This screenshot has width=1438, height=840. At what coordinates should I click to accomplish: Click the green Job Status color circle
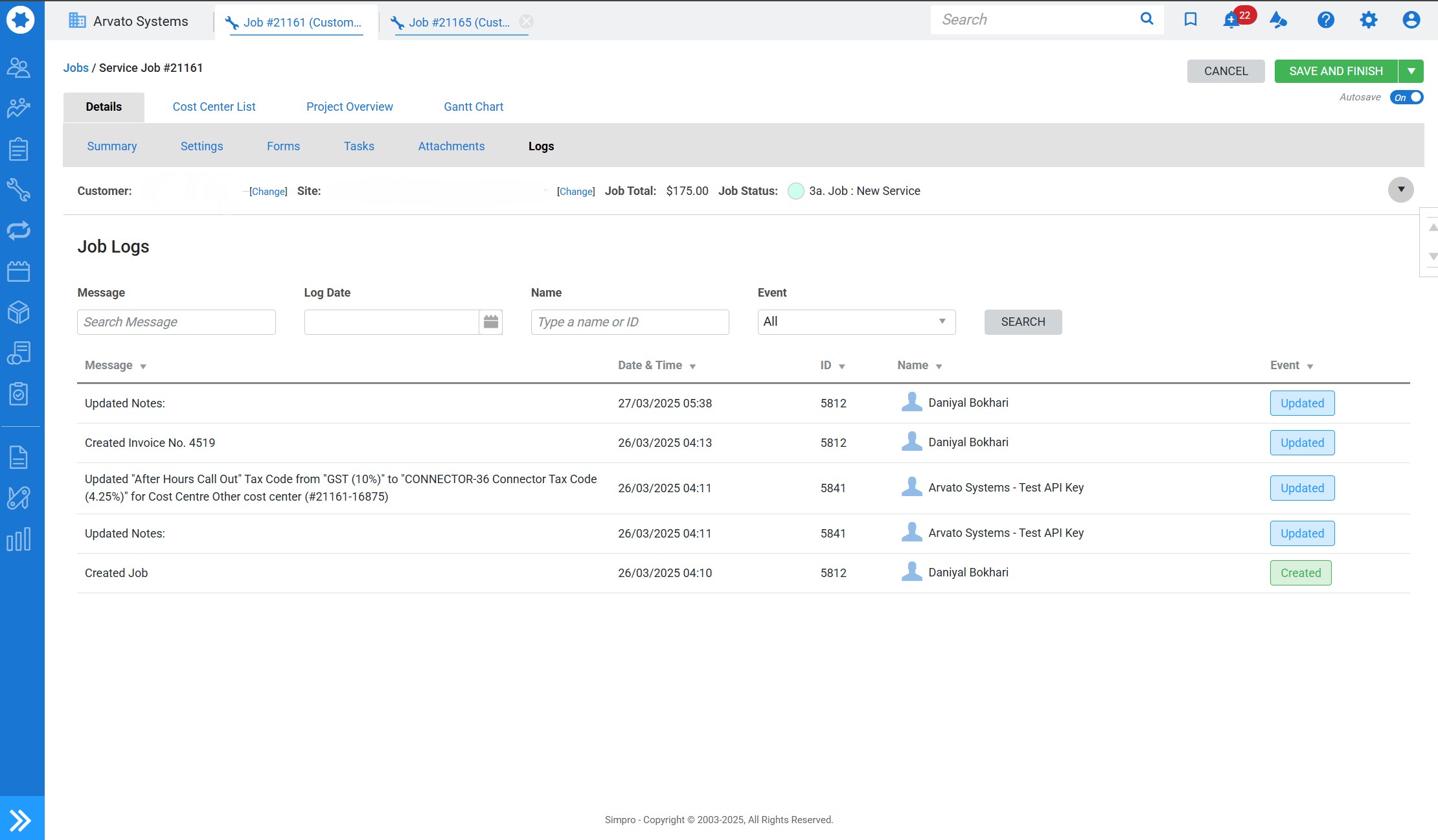[x=795, y=191]
